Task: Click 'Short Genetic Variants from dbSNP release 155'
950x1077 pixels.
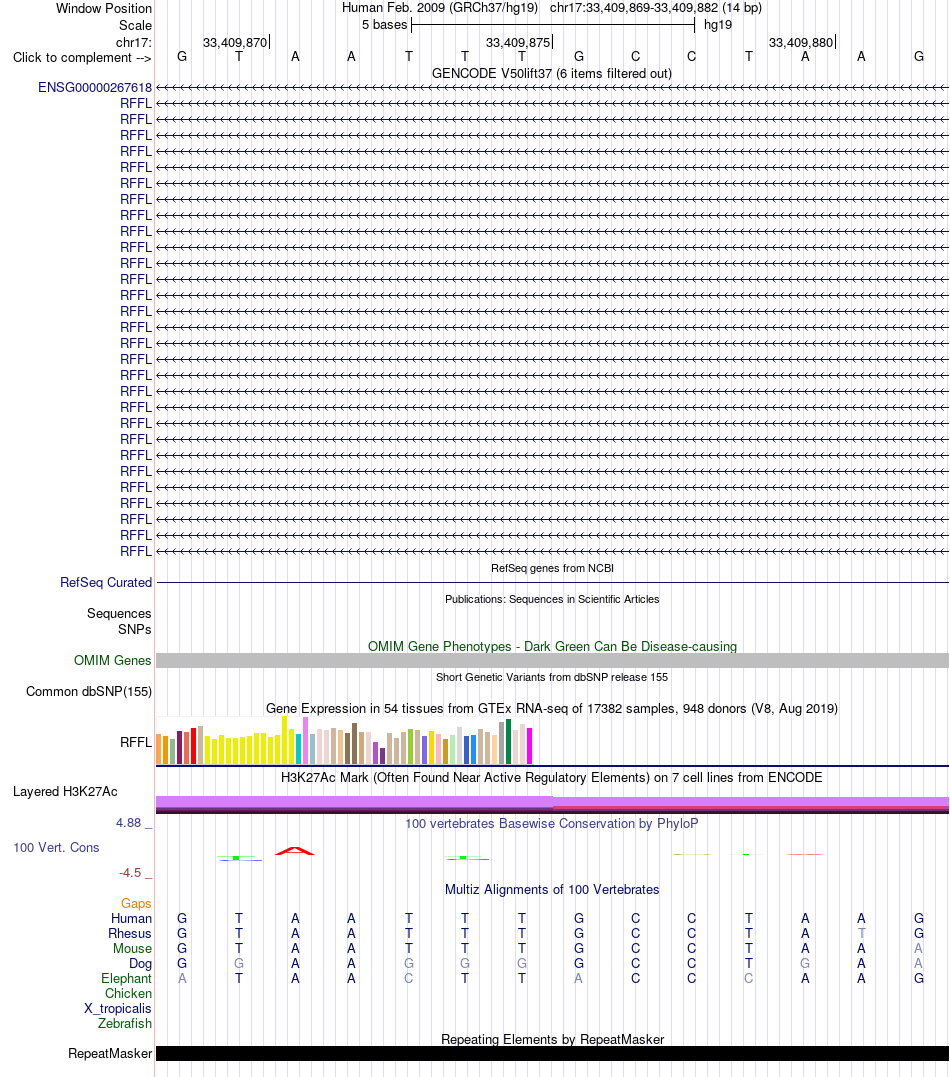Action: pos(552,677)
